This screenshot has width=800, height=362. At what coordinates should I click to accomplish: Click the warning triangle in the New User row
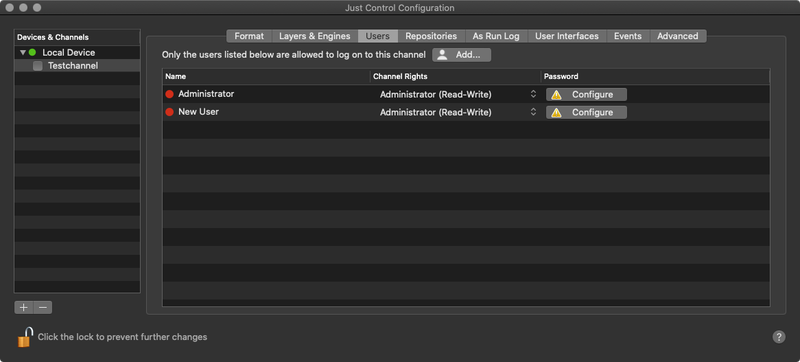point(556,113)
